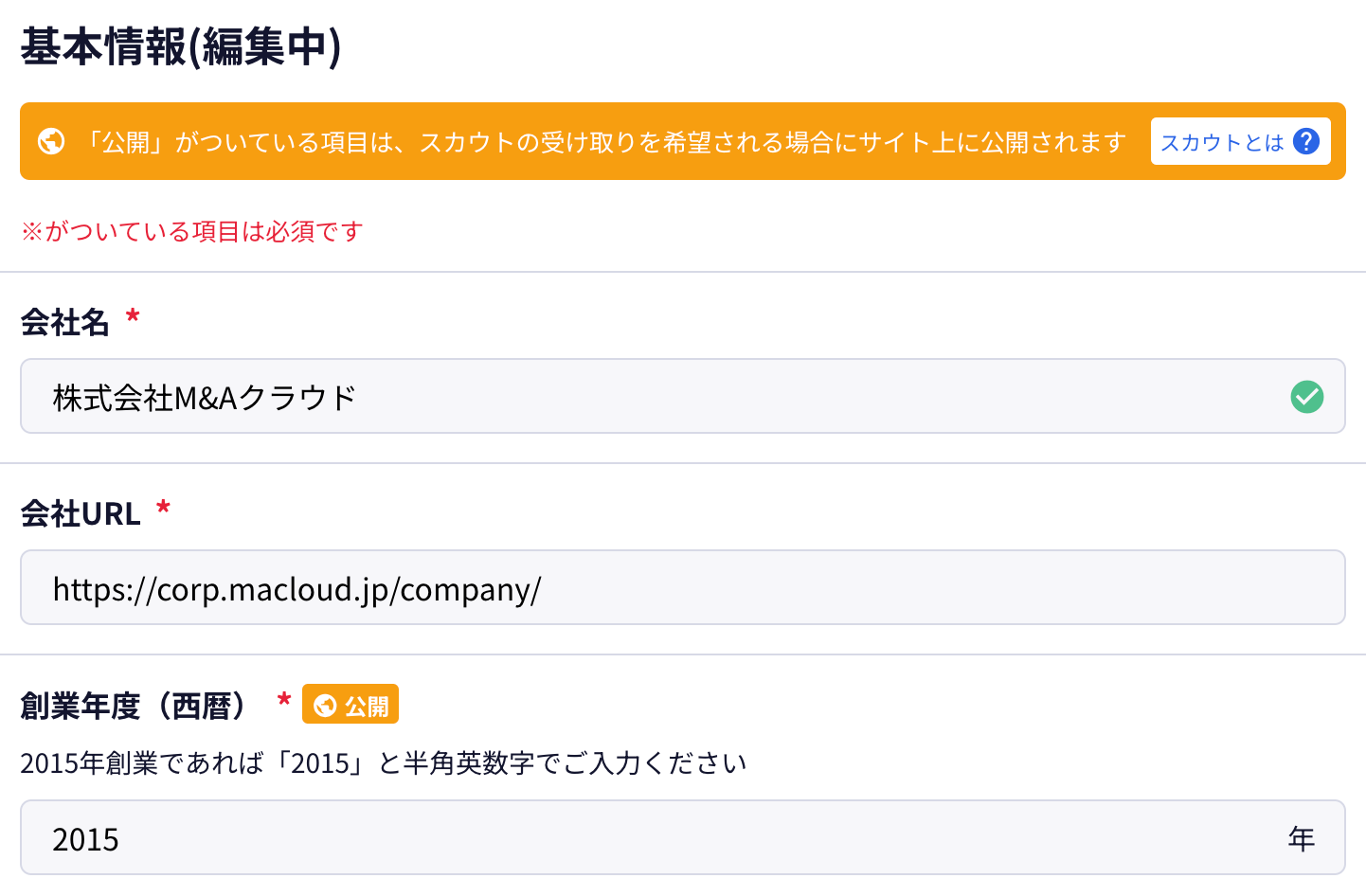This screenshot has width=1366, height=896.
Task: Click the 年 suffix in the year field
Action: (x=1301, y=838)
